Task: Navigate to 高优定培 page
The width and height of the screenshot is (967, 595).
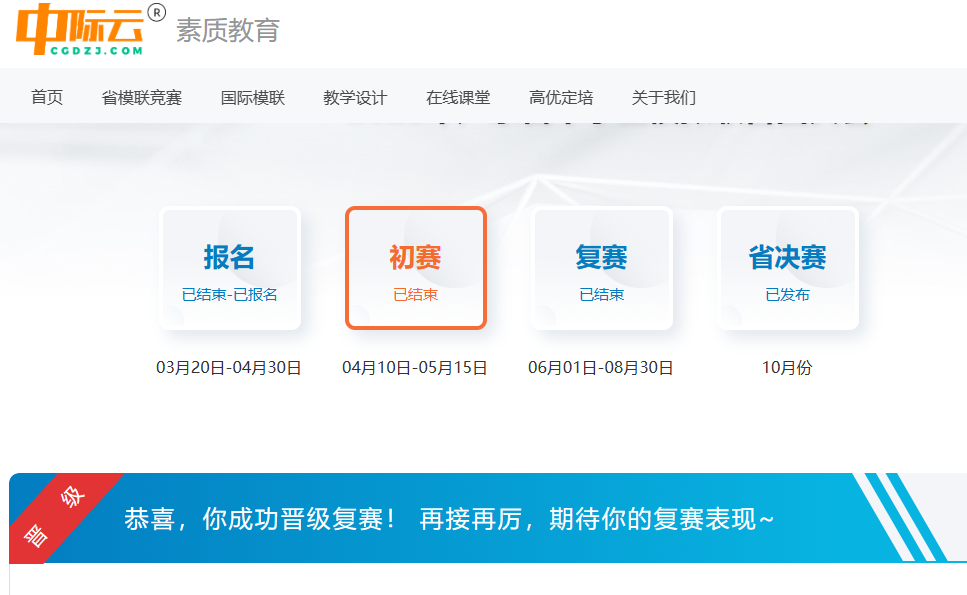Action: point(561,97)
